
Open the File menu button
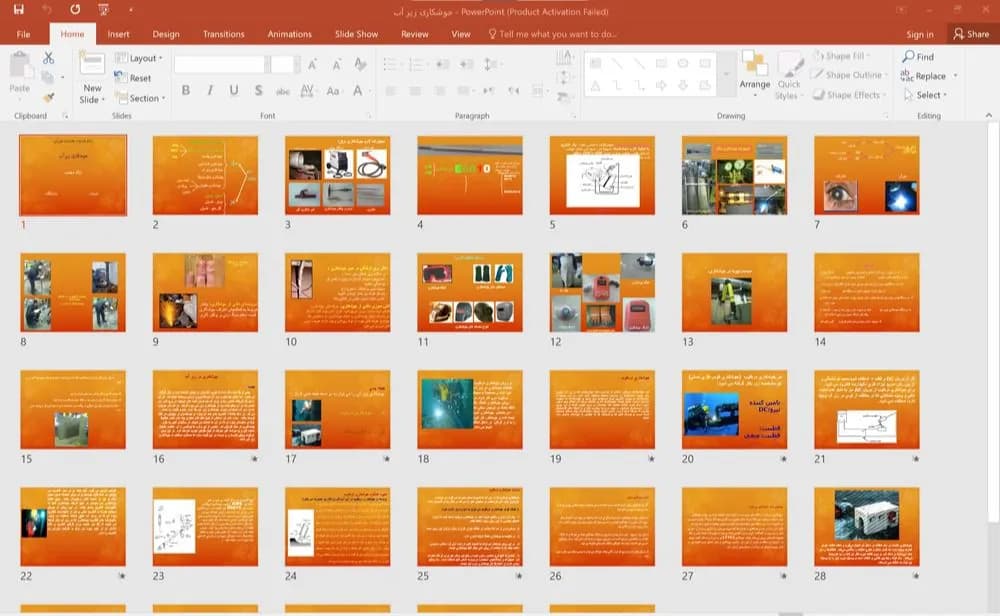point(24,34)
